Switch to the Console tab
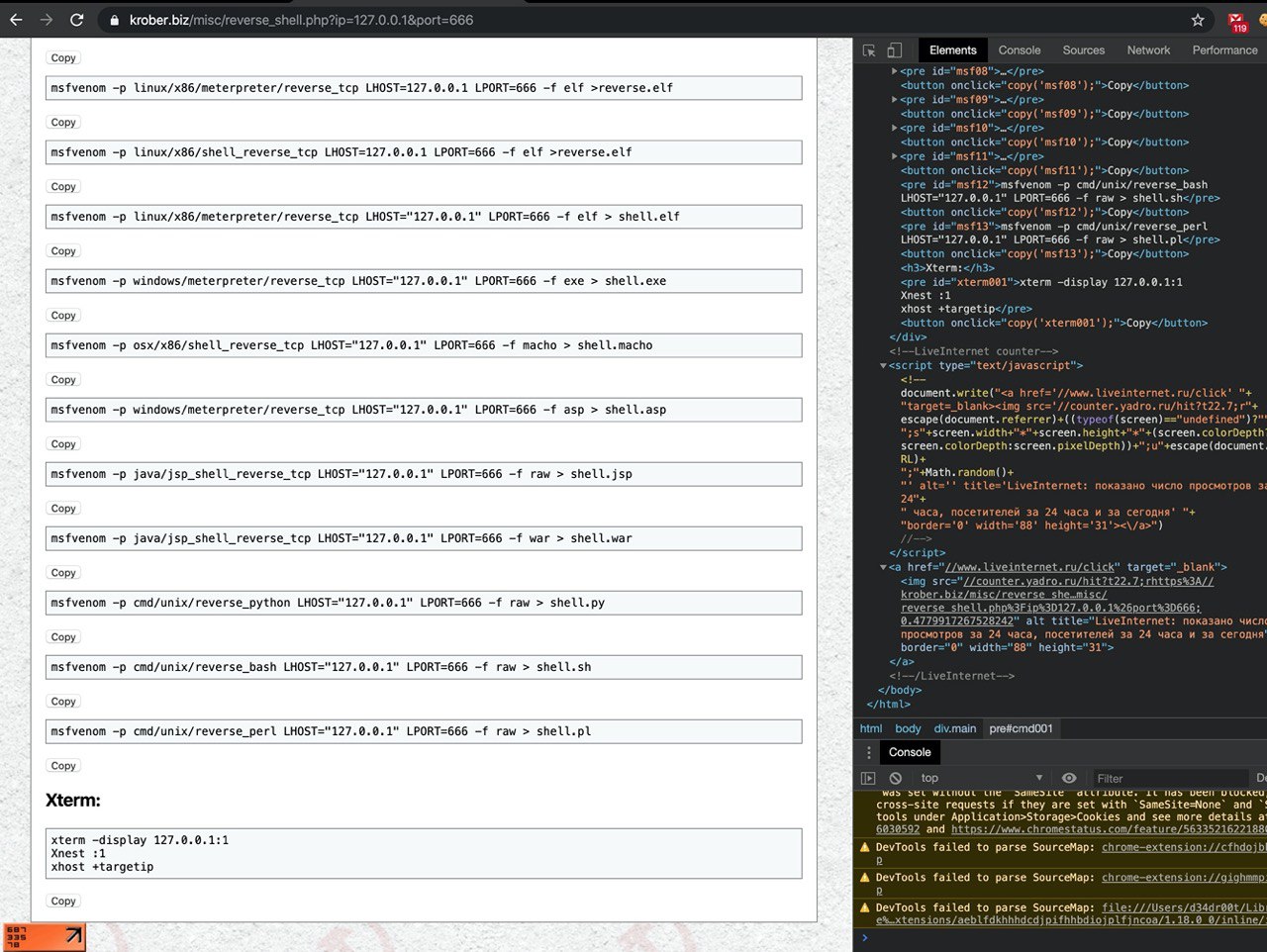Image resolution: width=1267 pixels, height=952 pixels. tap(1020, 50)
